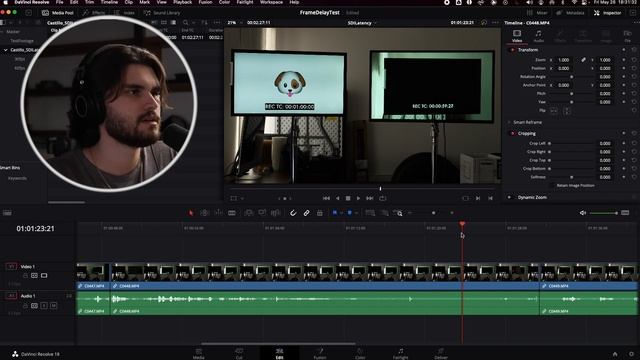Screen dimensions: 640x360
Task: Toggle the Position Lock padlock icon
Action: click(x=320, y=213)
